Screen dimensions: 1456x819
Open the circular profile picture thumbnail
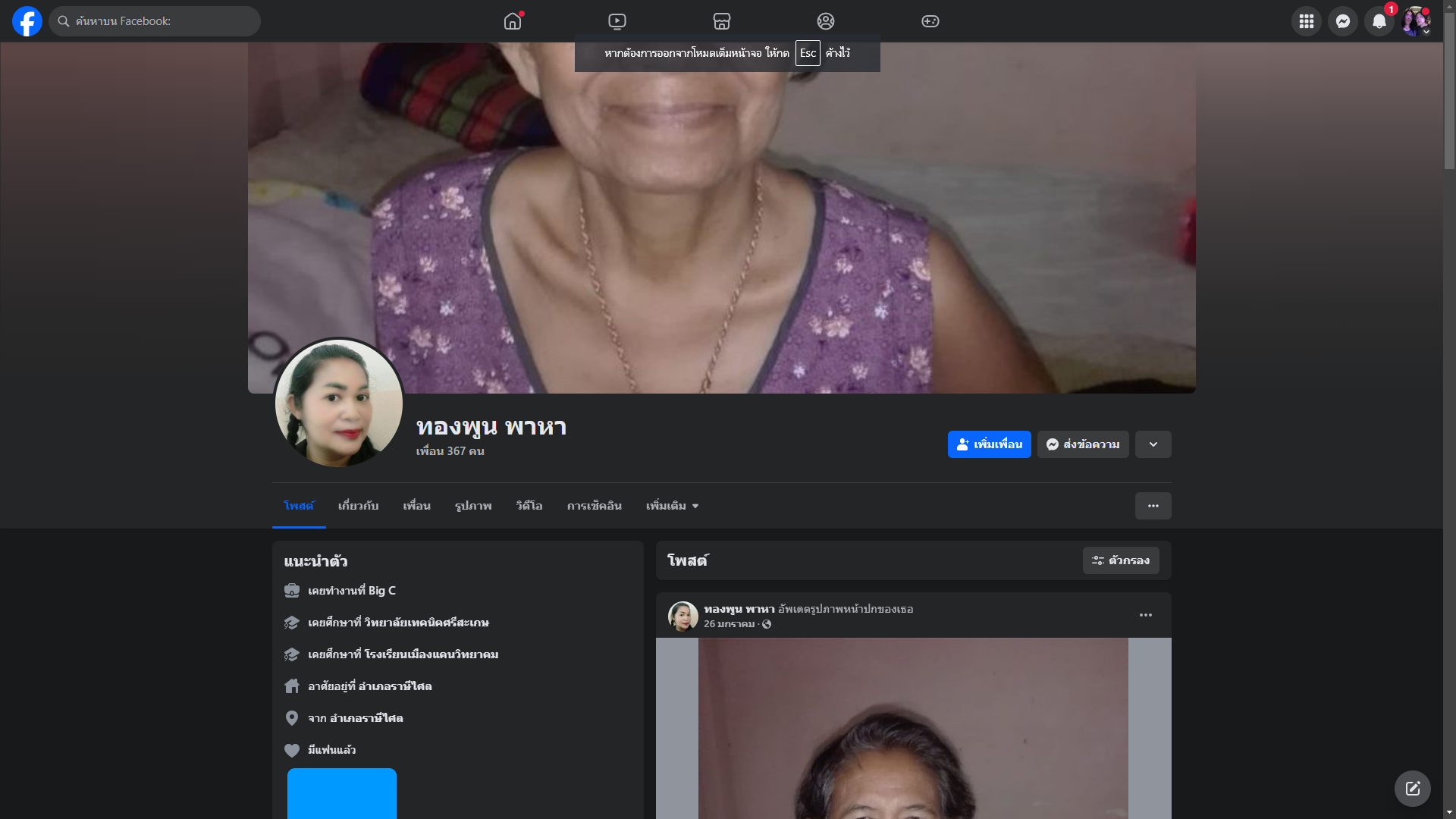tap(338, 403)
